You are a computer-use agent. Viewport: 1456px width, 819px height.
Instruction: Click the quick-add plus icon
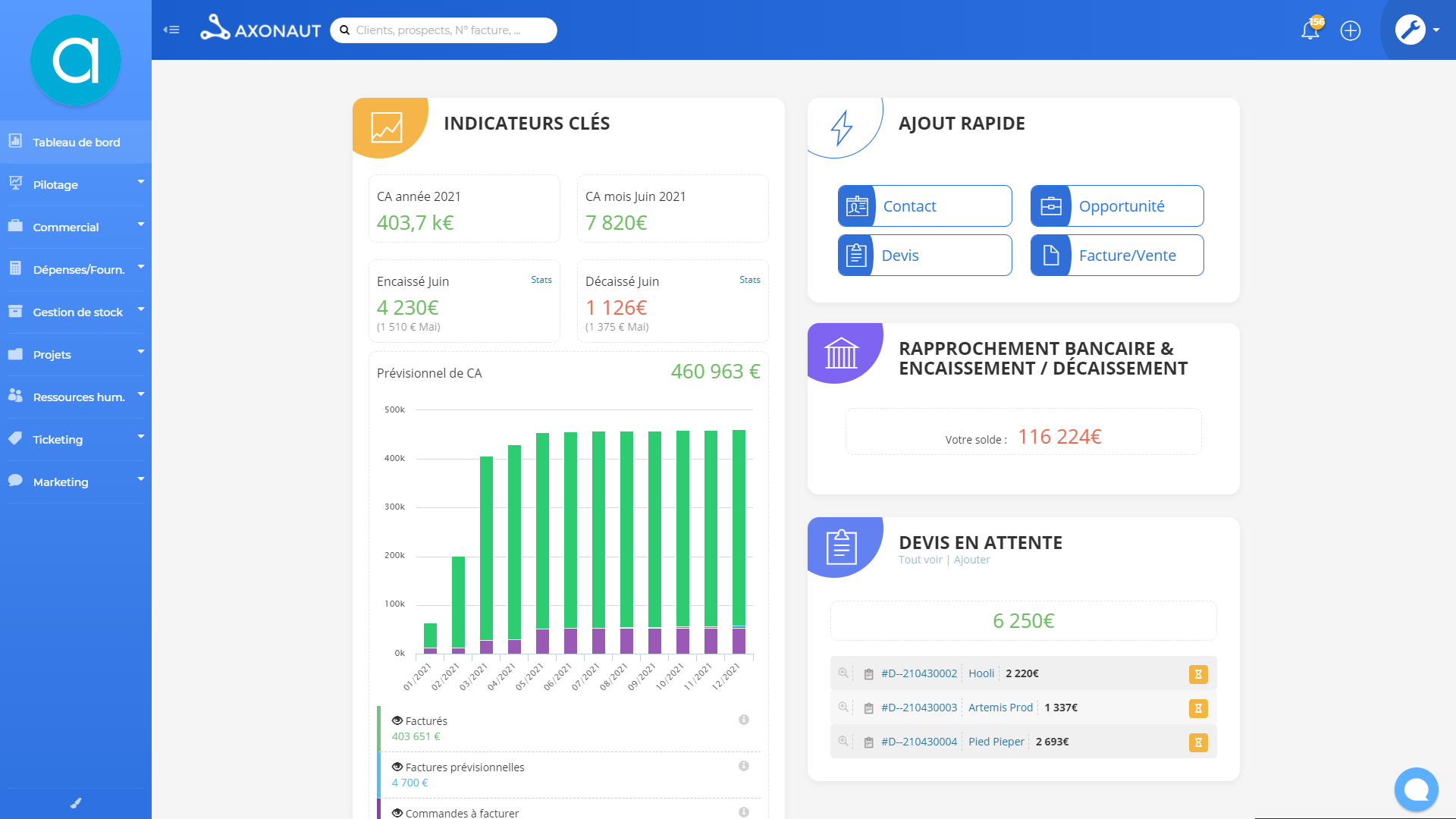tap(1351, 30)
